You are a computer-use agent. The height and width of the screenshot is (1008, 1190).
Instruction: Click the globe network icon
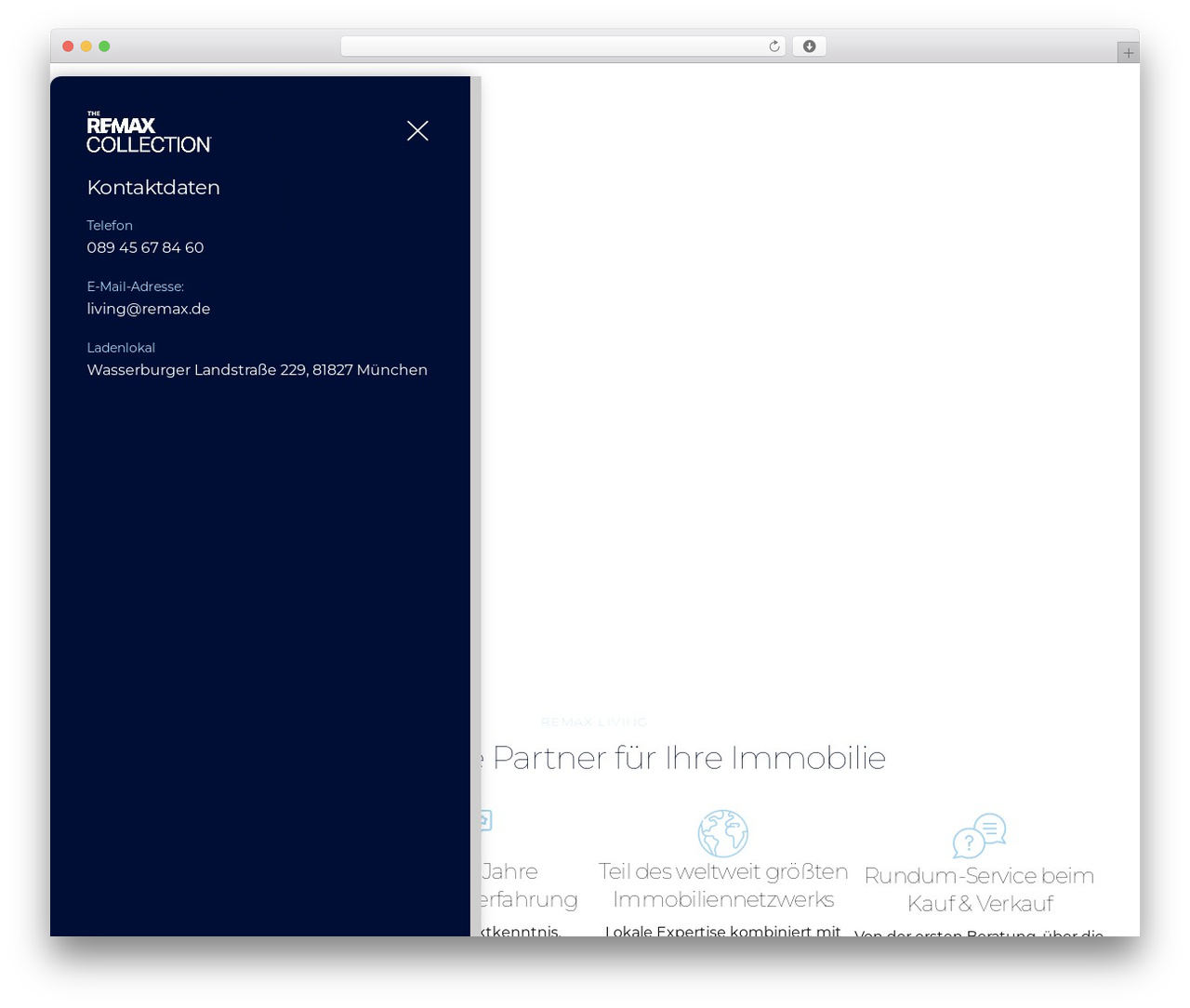[723, 833]
